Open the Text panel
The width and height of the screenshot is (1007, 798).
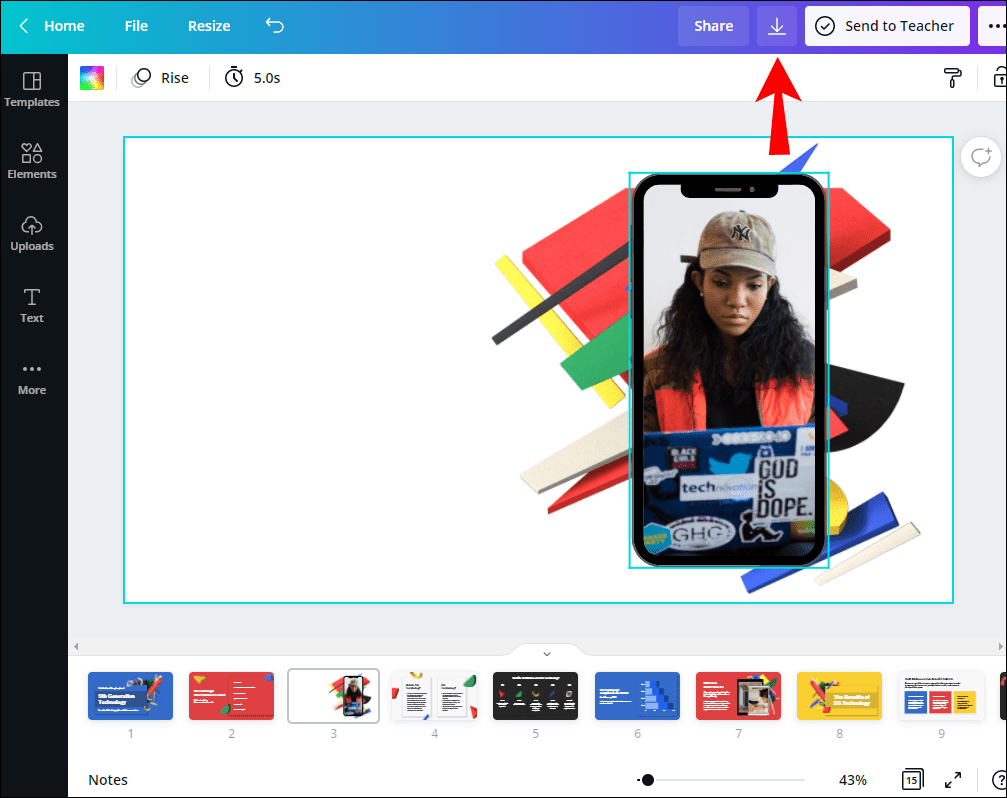[x=32, y=304]
